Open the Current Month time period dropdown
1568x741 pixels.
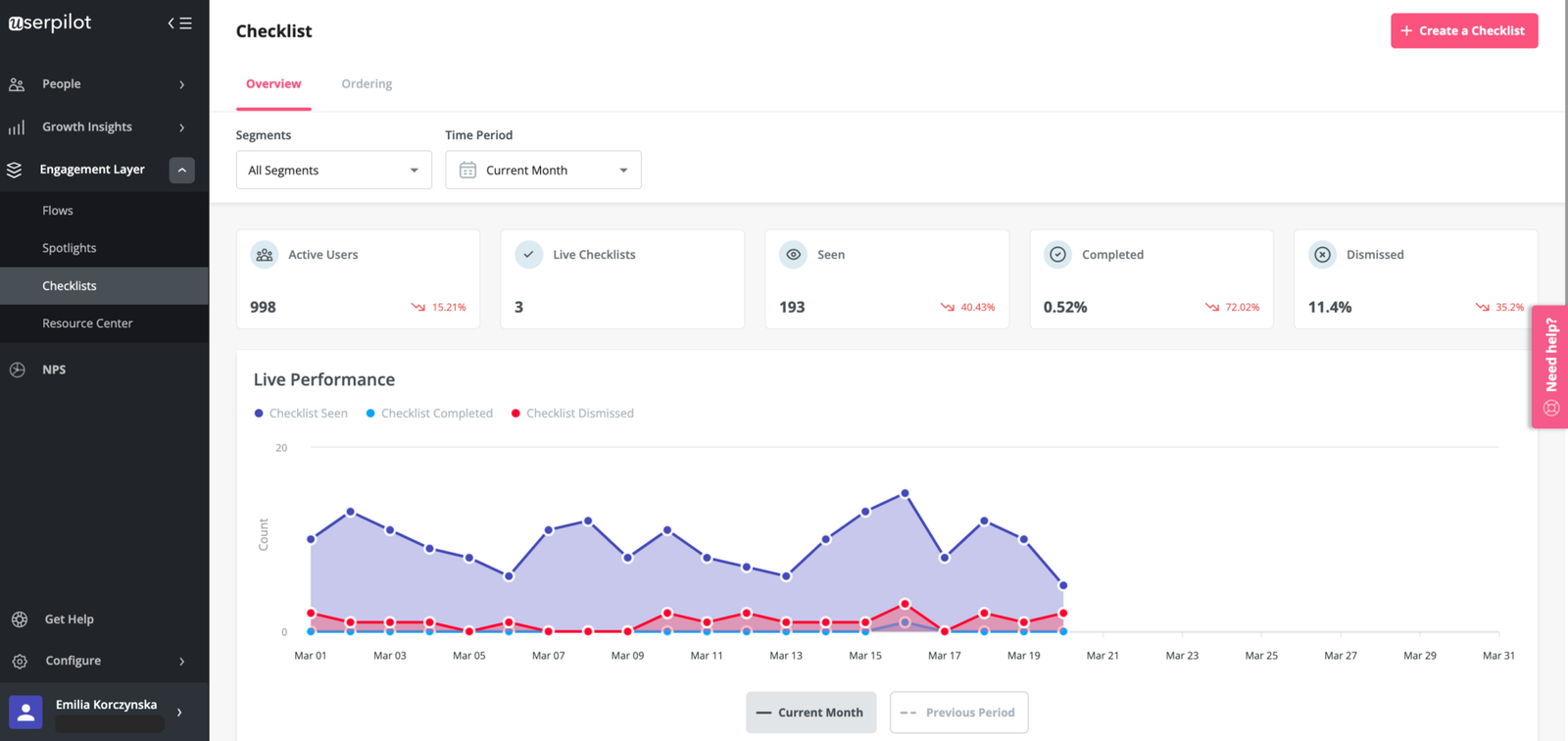pos(543,170)
